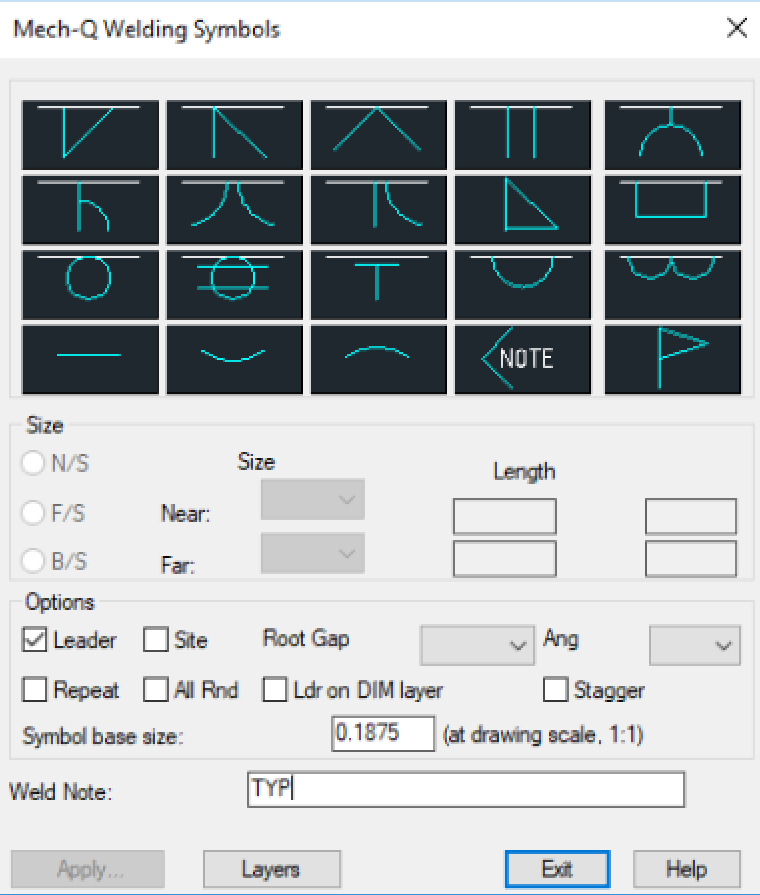This screenshot has width=760, height=895.
Task: Open Help for welding symbols
Action: point(687,869)
